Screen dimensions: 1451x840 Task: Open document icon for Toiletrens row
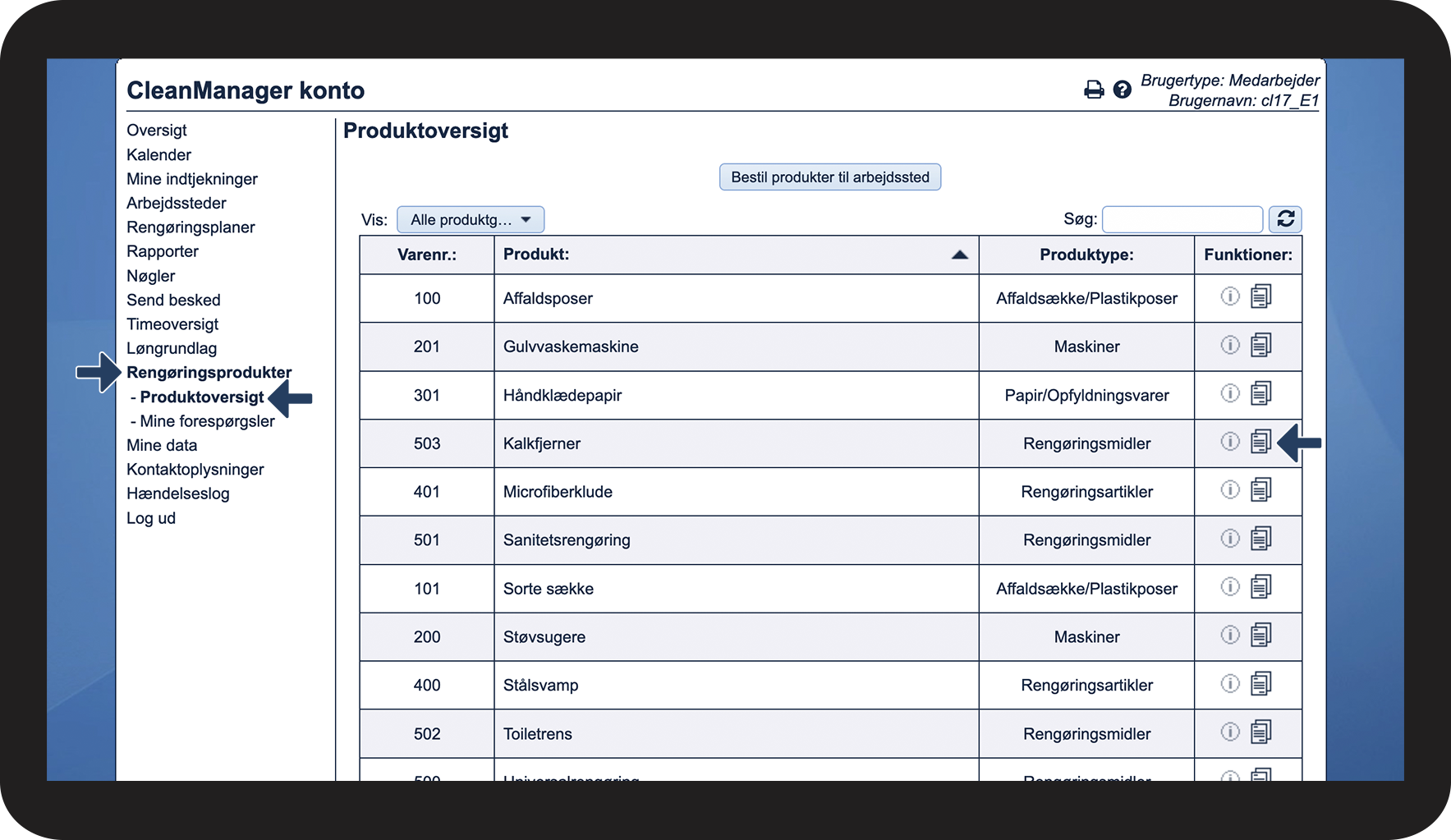(x=1260, y=732)
